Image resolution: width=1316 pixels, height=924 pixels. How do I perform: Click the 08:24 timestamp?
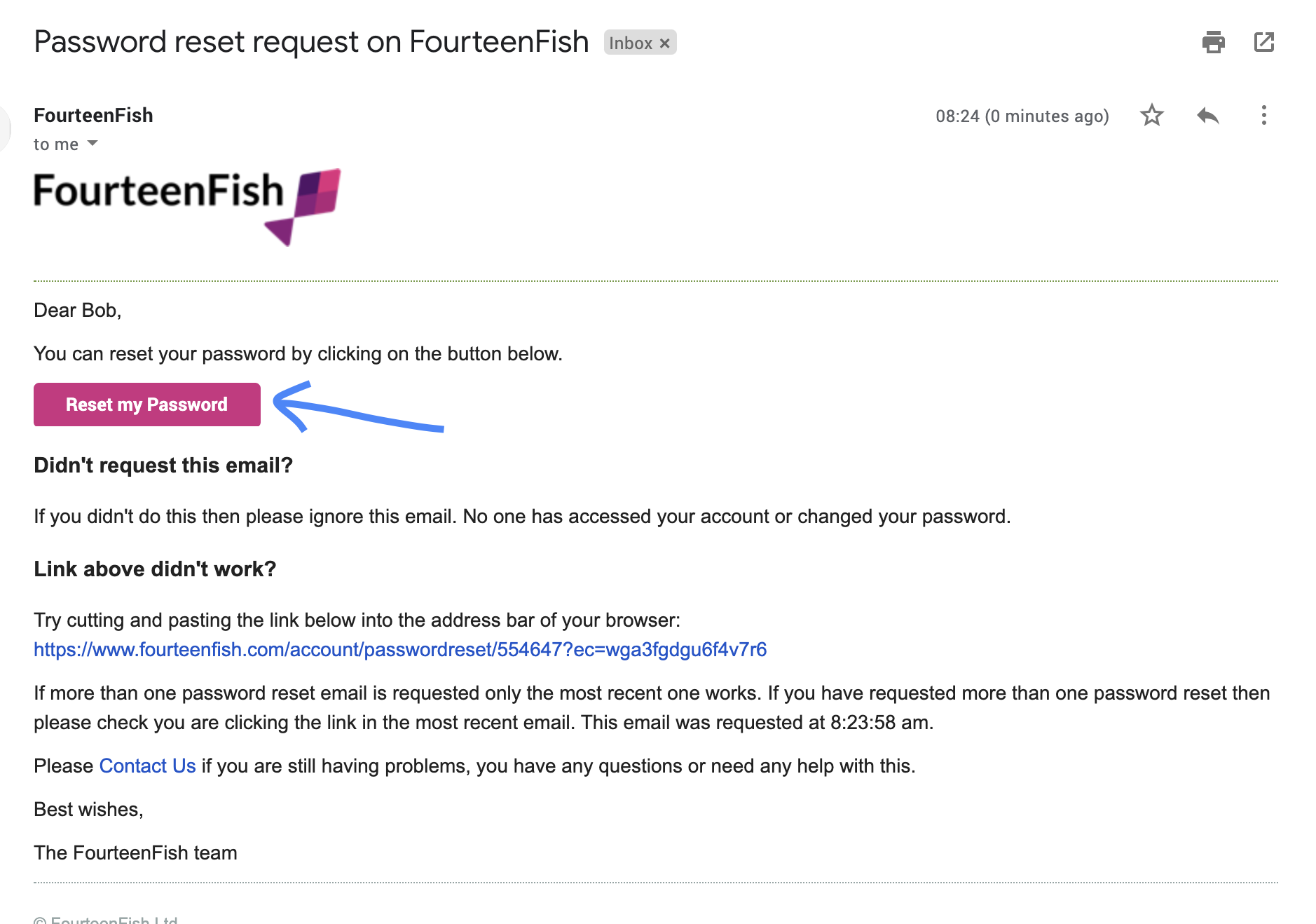(1022, 116)
